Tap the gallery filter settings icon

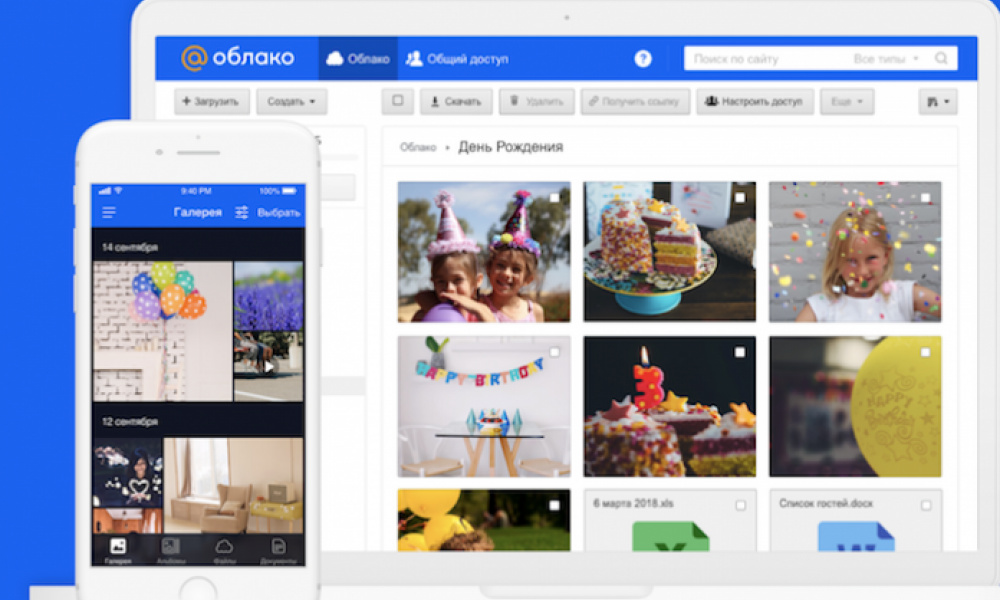pos(241,212)
